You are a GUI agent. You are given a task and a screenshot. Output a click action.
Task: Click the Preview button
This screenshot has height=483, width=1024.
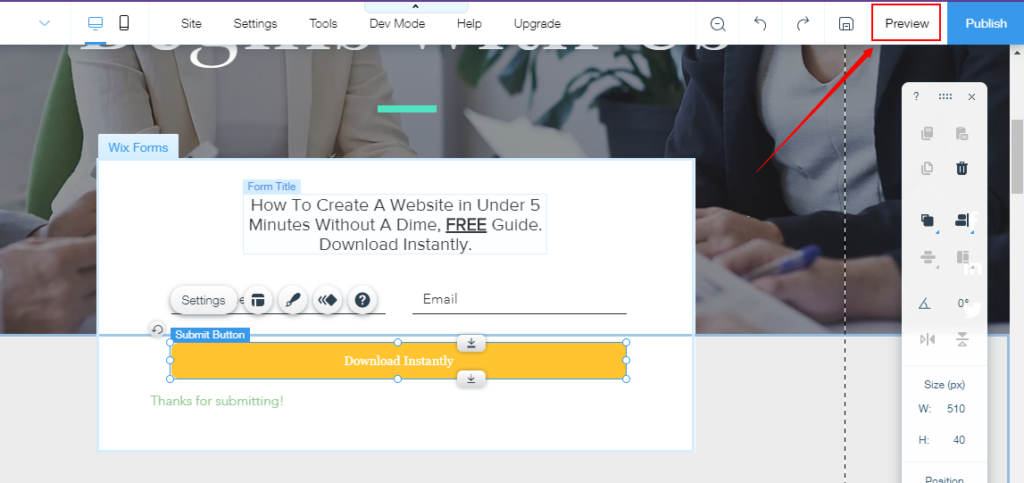point(906,23)
